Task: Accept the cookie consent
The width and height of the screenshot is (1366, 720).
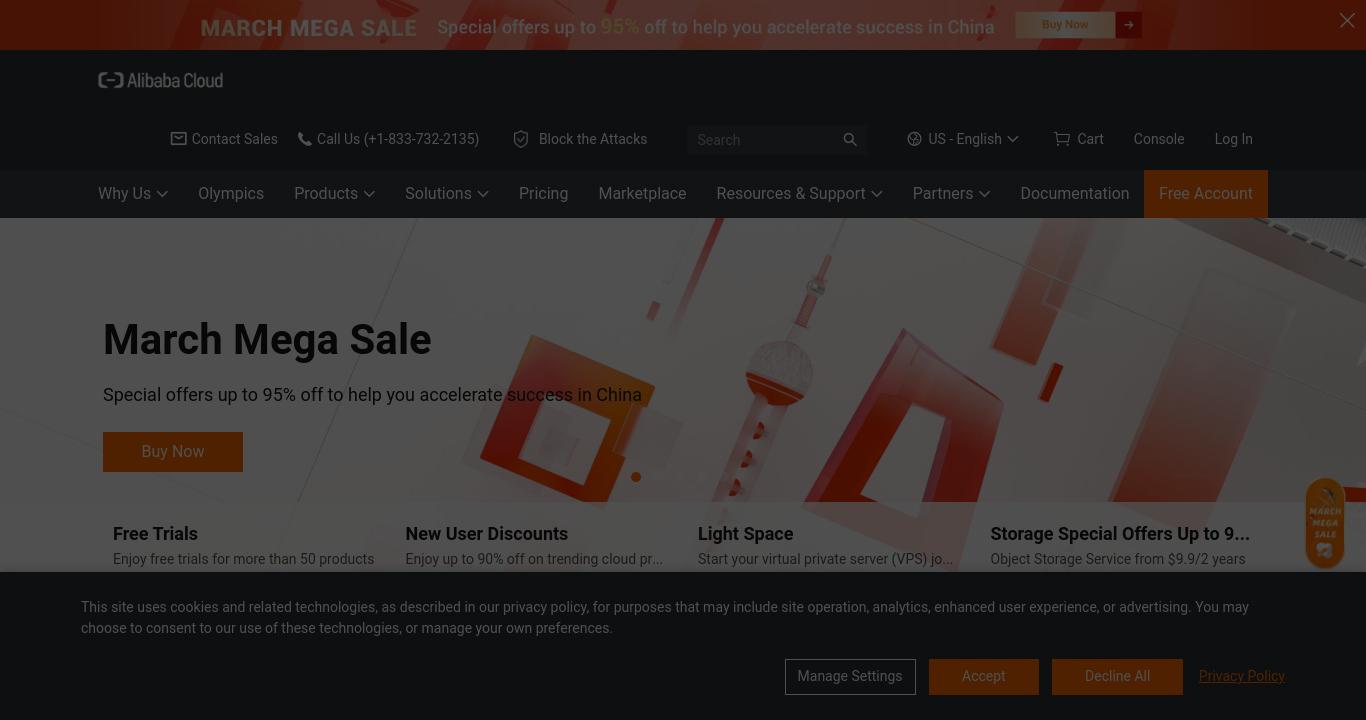Action: pyautogui.click(x=984, y=677)
